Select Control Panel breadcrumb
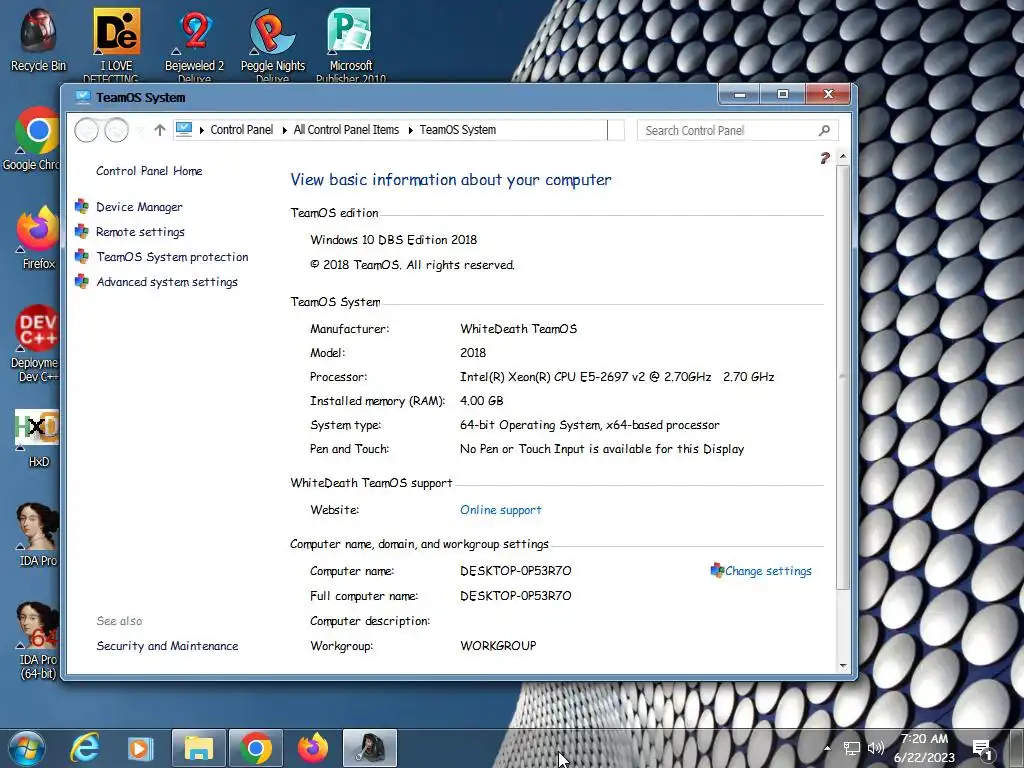The width and height of the screenshot is (1024, 768). [242, 130]
